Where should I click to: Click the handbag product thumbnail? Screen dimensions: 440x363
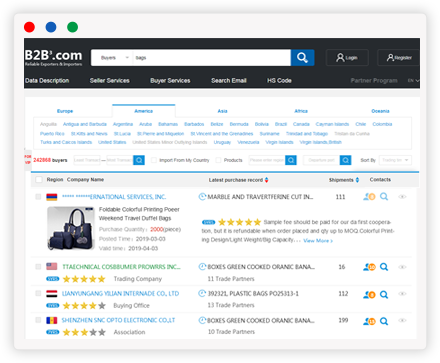tap(71, 228)
